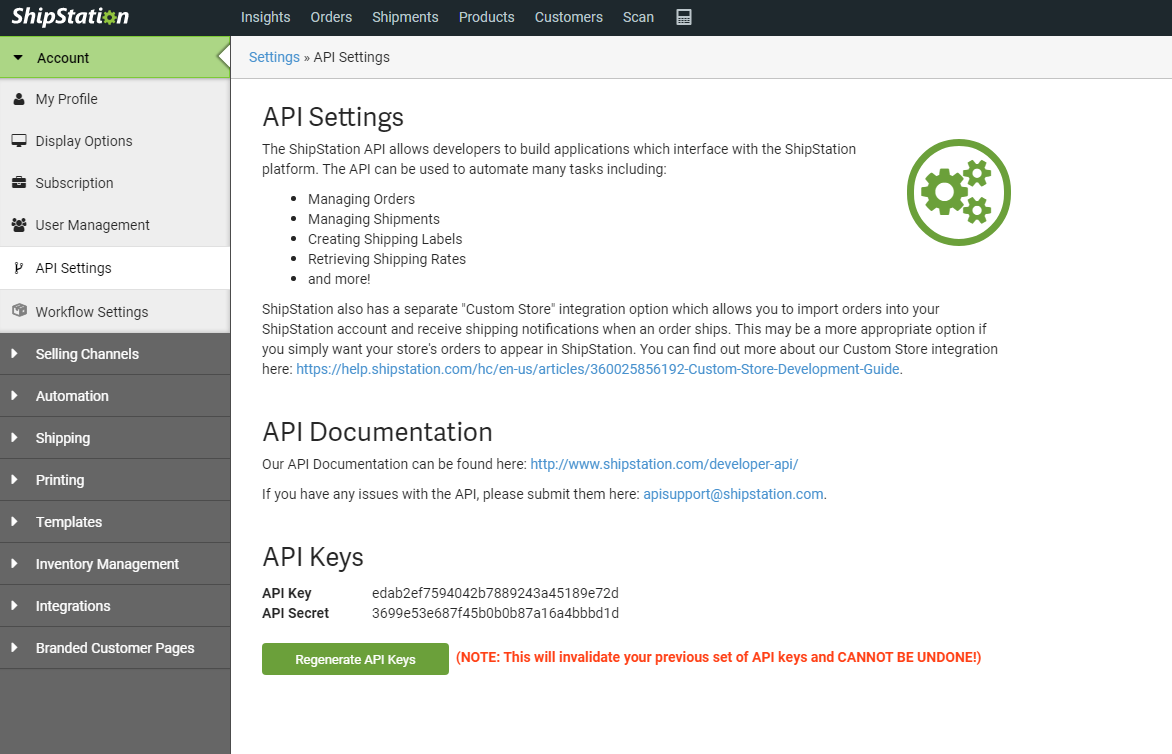Click the Workflow Settings box icon
Screen dimensions: 1172x754
(x=19, y=310)
